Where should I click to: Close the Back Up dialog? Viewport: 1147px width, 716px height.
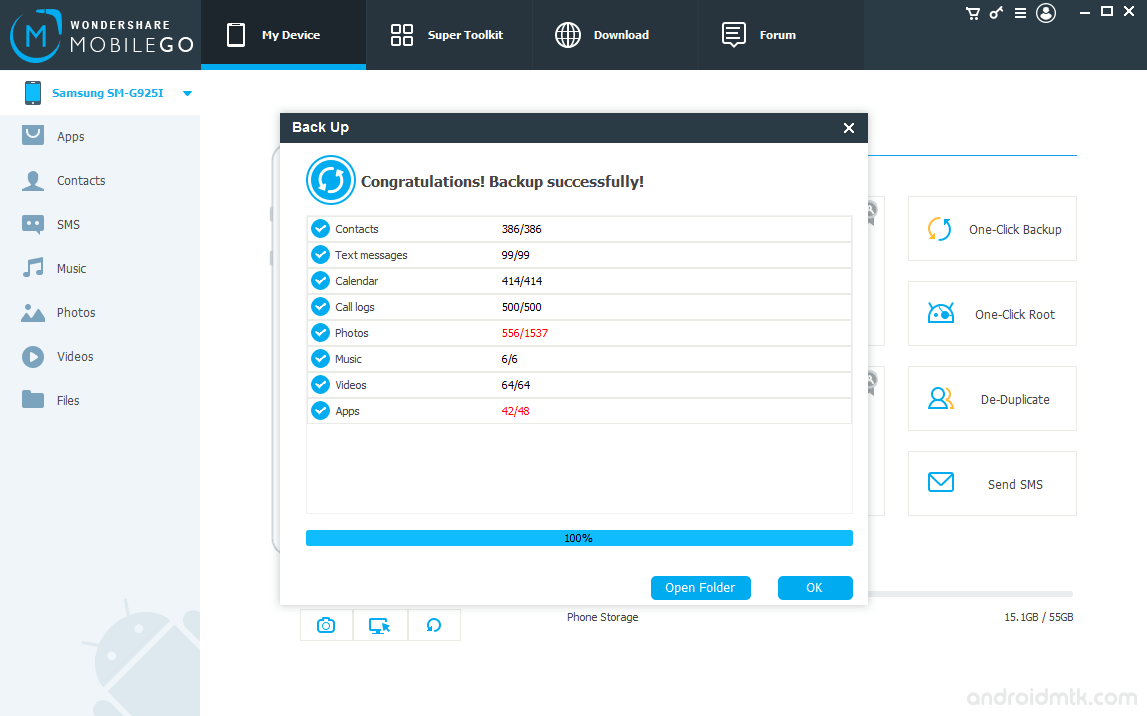tap(849, 128)
